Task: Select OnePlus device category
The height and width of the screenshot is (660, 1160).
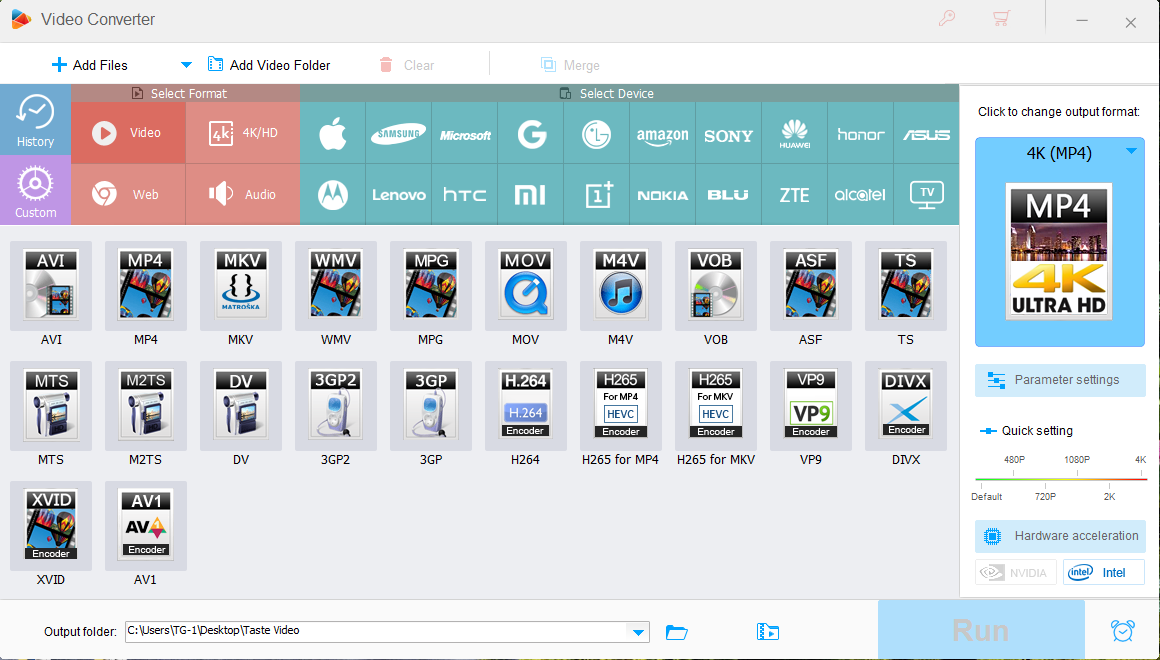Action: (x=597, y=195)
